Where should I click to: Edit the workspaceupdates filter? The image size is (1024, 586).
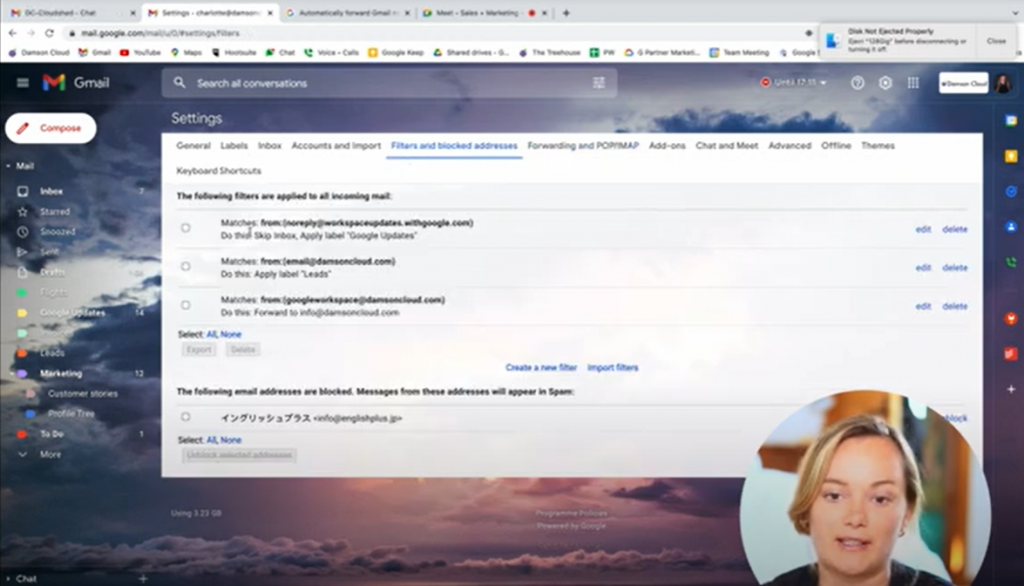(x=923, y=229)
